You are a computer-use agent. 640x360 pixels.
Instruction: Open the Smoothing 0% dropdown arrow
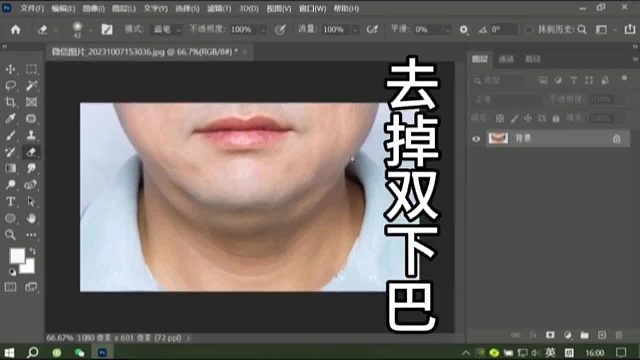(447, 30)
